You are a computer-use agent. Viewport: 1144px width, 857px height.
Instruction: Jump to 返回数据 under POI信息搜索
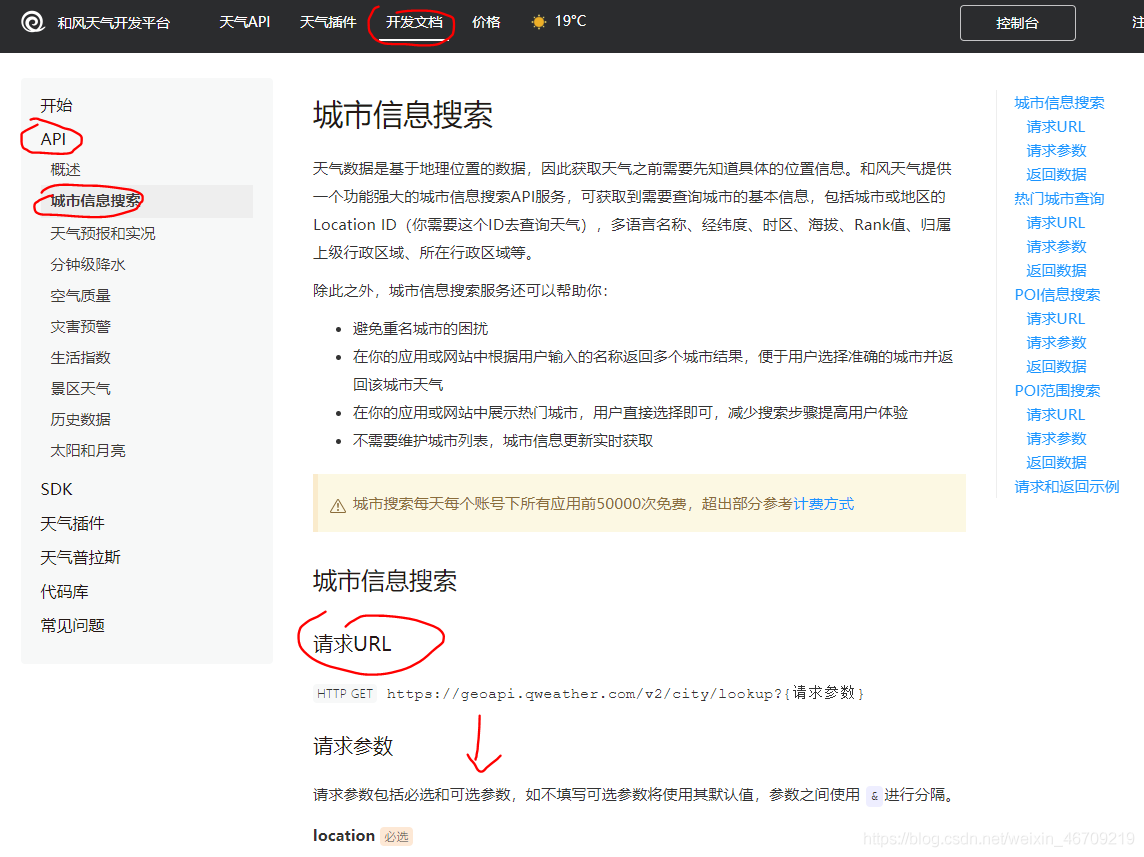pyautogui.click(x=1056, y=366)
